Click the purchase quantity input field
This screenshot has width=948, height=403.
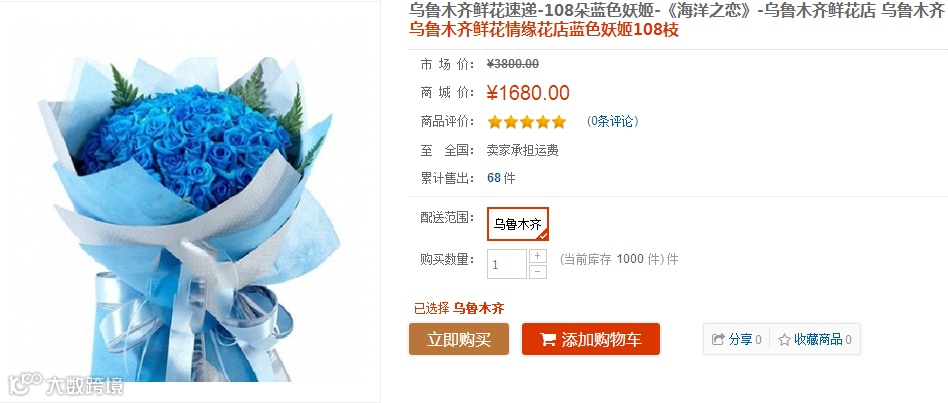(507, 264)
